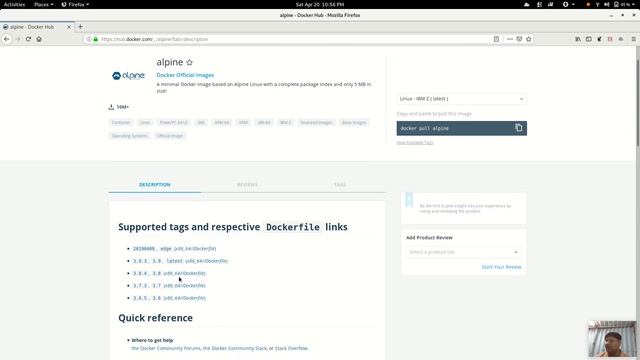640x360 pixels.
Task: Open the Firefox library icon
Action: coord(578,39)
